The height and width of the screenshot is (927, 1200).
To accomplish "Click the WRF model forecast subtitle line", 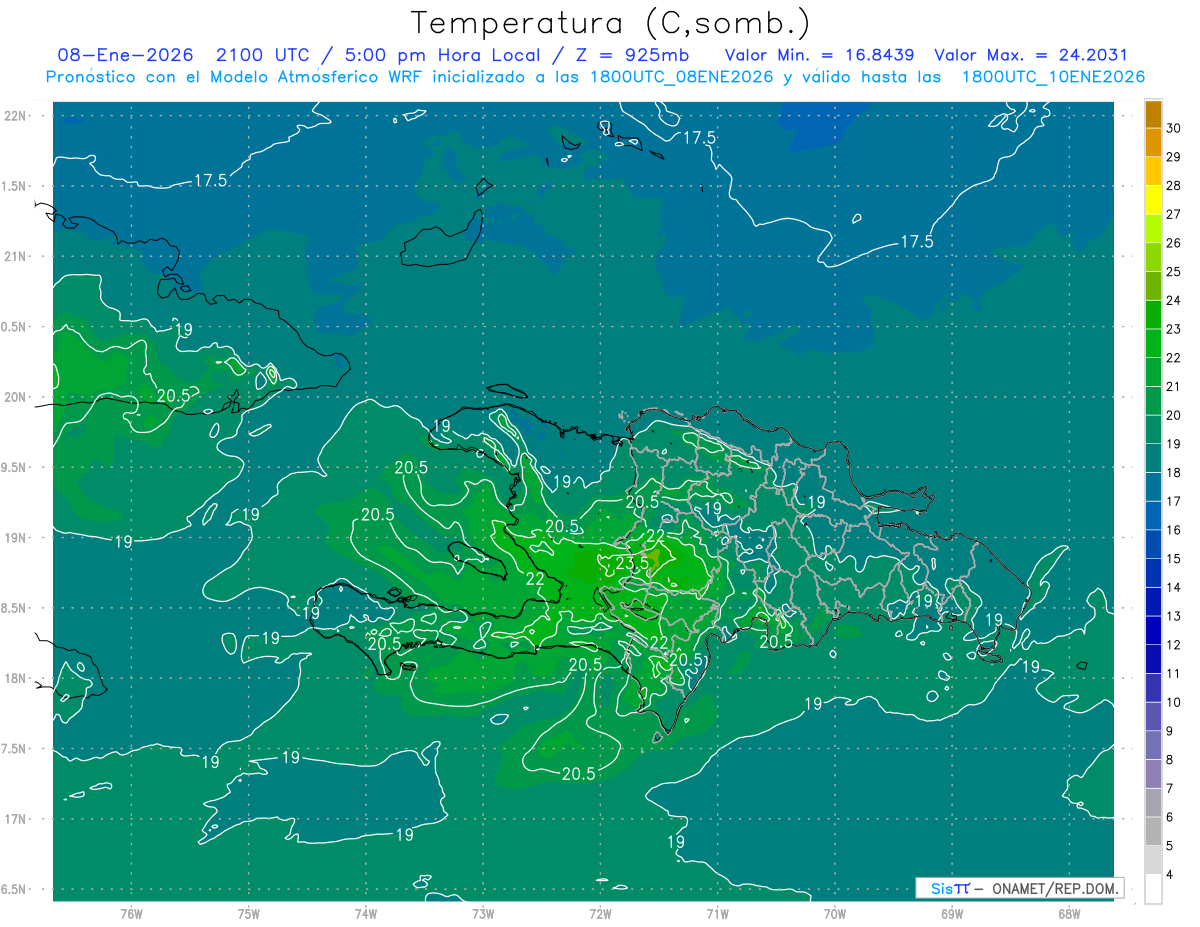I will [595, 77].
